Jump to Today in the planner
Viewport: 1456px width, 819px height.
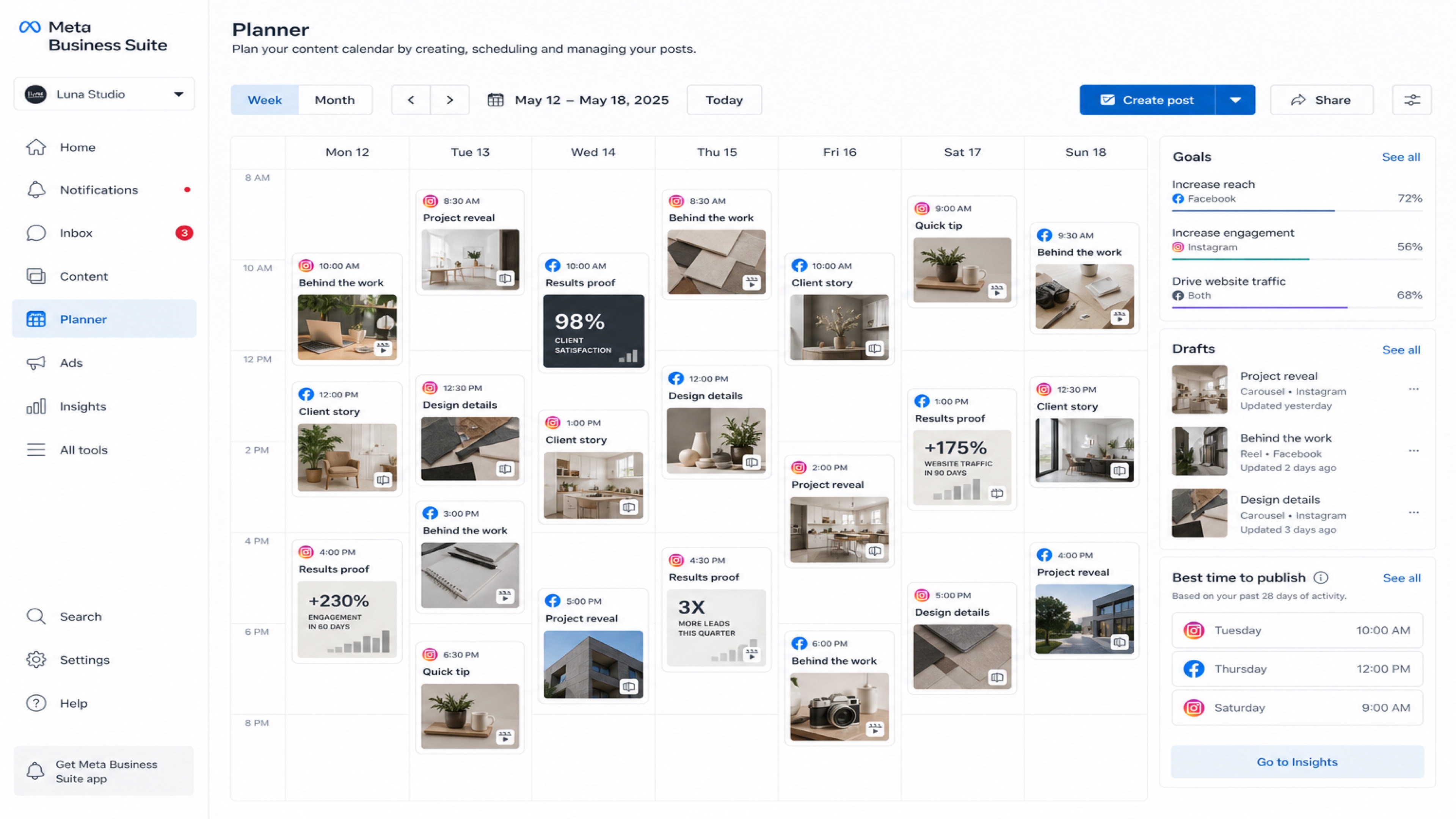click(x=724, y=100)
